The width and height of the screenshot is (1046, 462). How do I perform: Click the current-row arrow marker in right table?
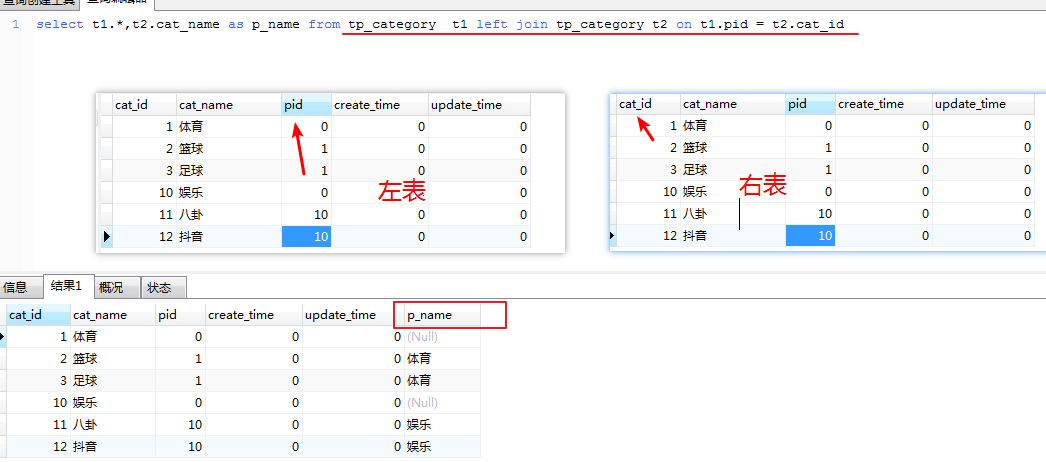[611, 237]
